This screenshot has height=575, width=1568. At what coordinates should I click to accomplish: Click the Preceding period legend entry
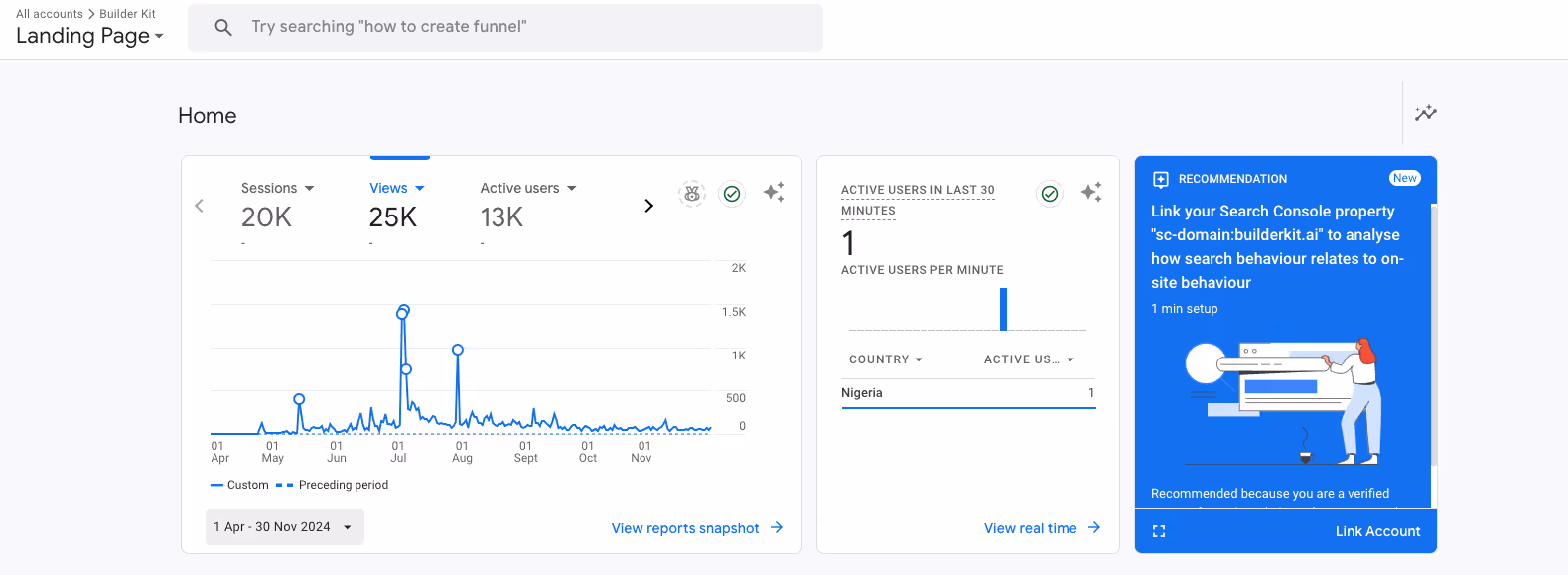pyautogui.click(x=332, y=485)
